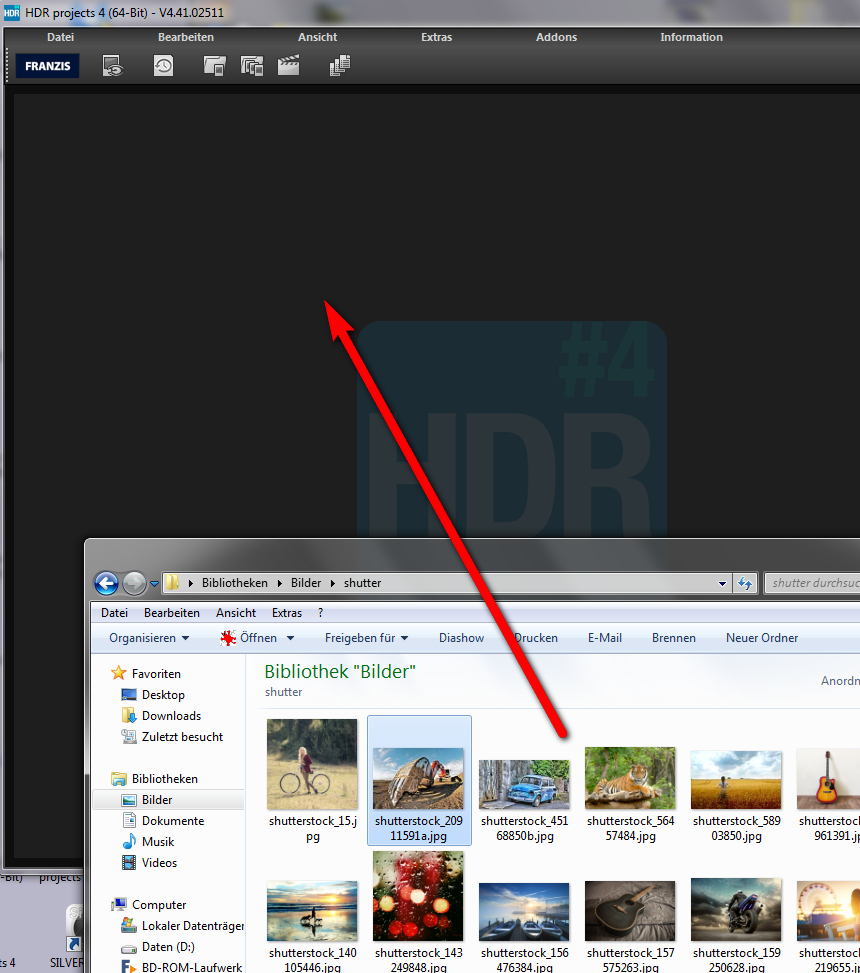Open the Datei menu in HDR projects
This screenshot has width=860, height=973.
pos(60,37)
